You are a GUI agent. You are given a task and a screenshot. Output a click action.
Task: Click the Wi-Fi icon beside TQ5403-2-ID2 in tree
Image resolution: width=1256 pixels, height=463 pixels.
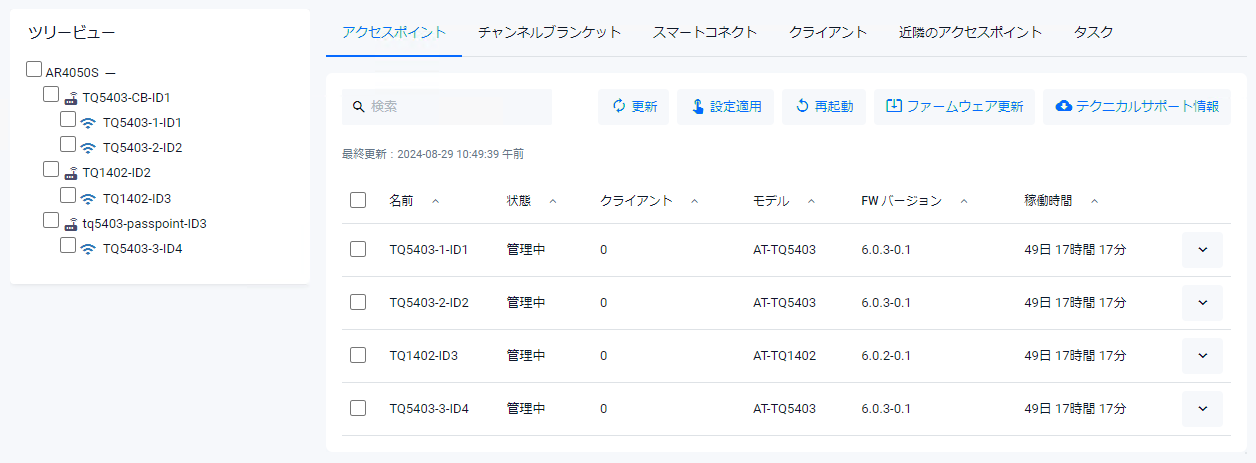(88, 148)
